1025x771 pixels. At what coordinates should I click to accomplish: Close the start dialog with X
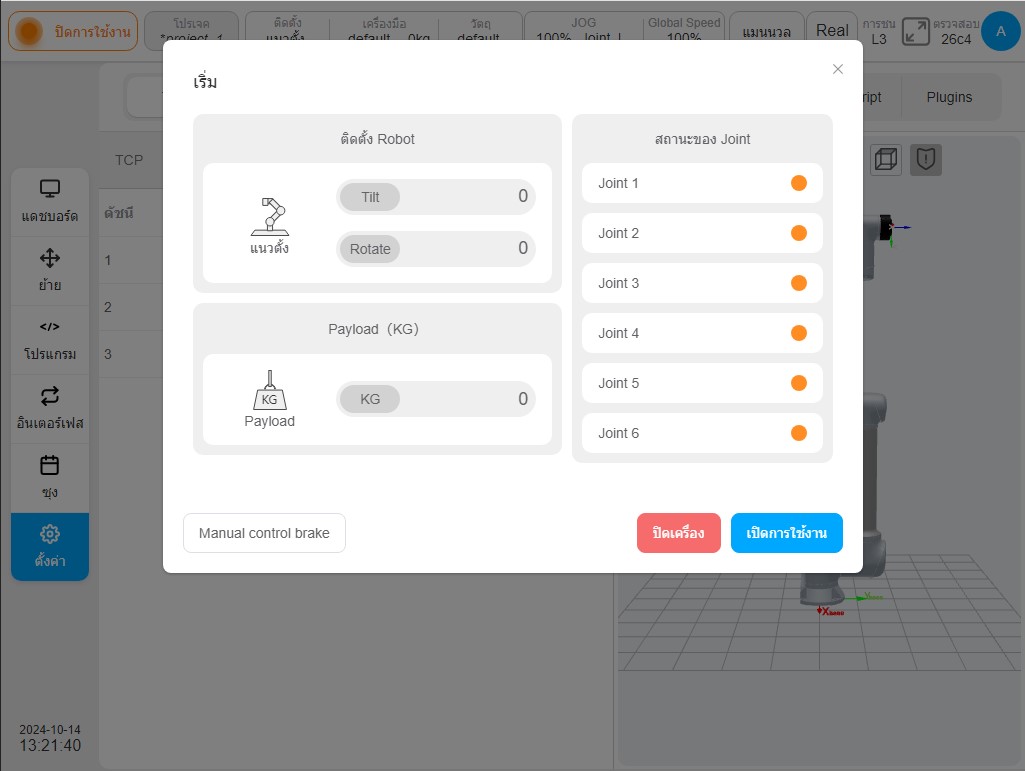[837, 69]
